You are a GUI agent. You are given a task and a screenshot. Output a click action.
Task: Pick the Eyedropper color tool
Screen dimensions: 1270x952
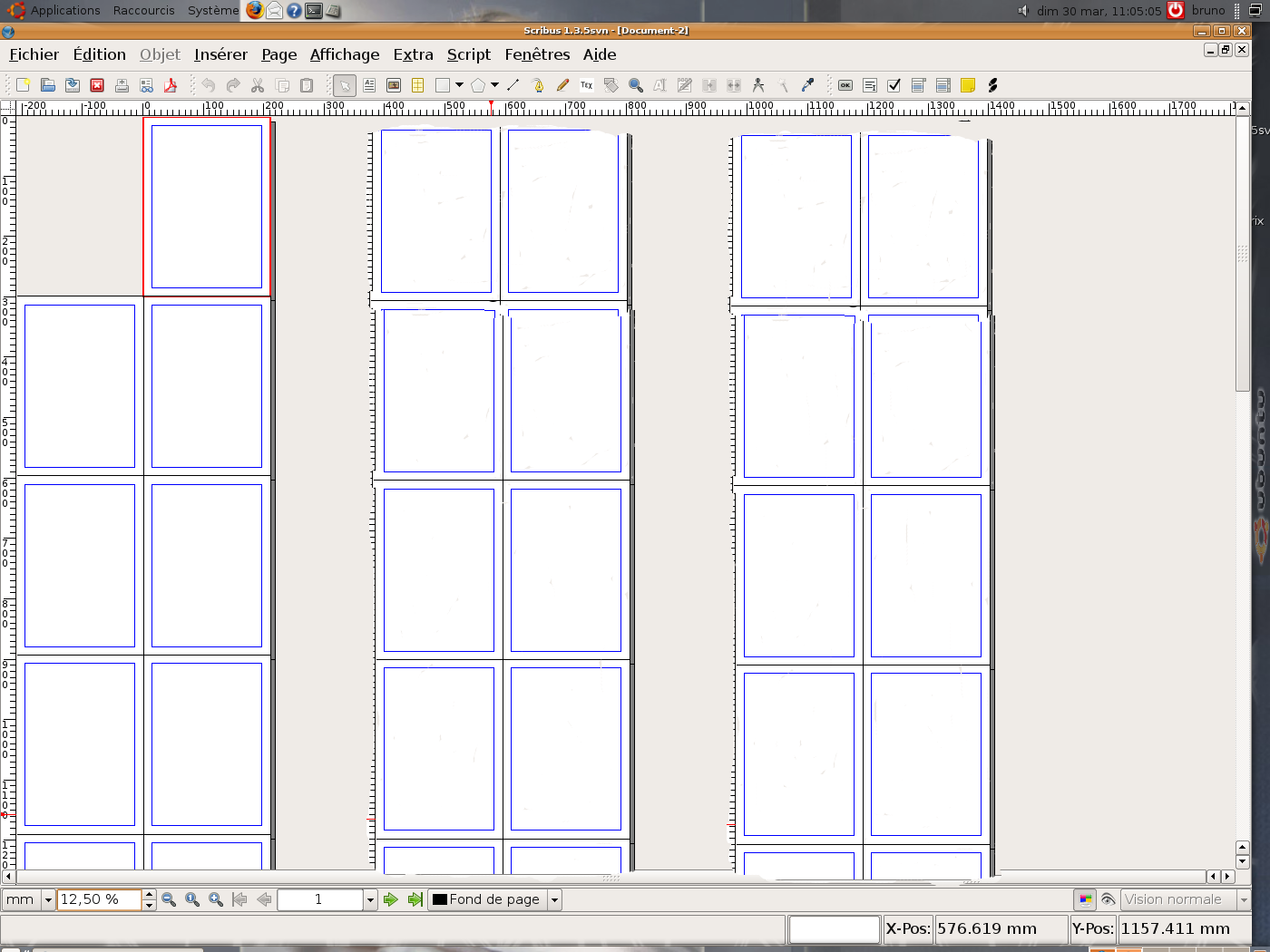pyautogui.click(x=807, y=85)
